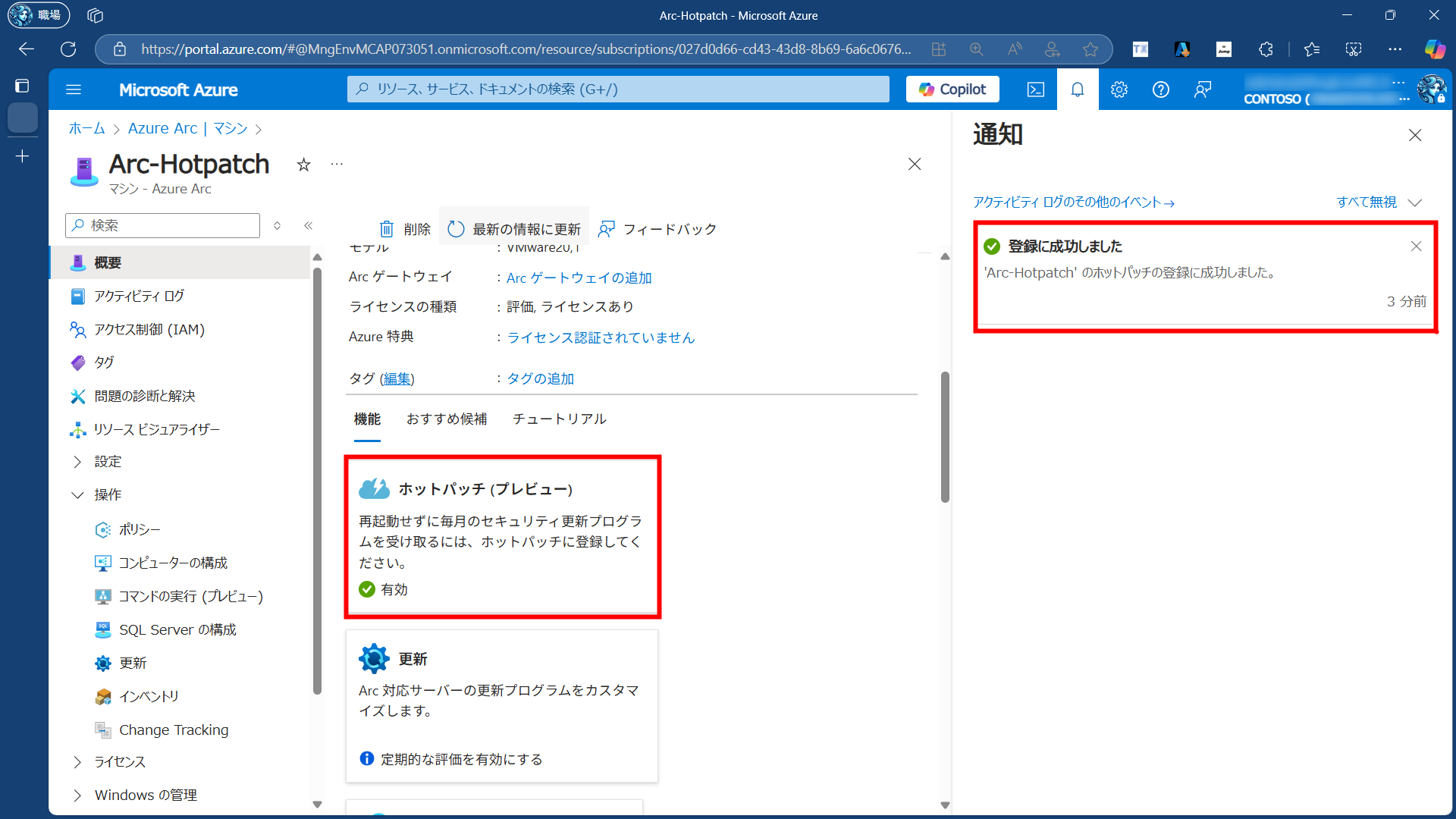Open the help question mark icon
Image resolution: width=1456 pixels, height=819 pixels.
[1160, 89]
